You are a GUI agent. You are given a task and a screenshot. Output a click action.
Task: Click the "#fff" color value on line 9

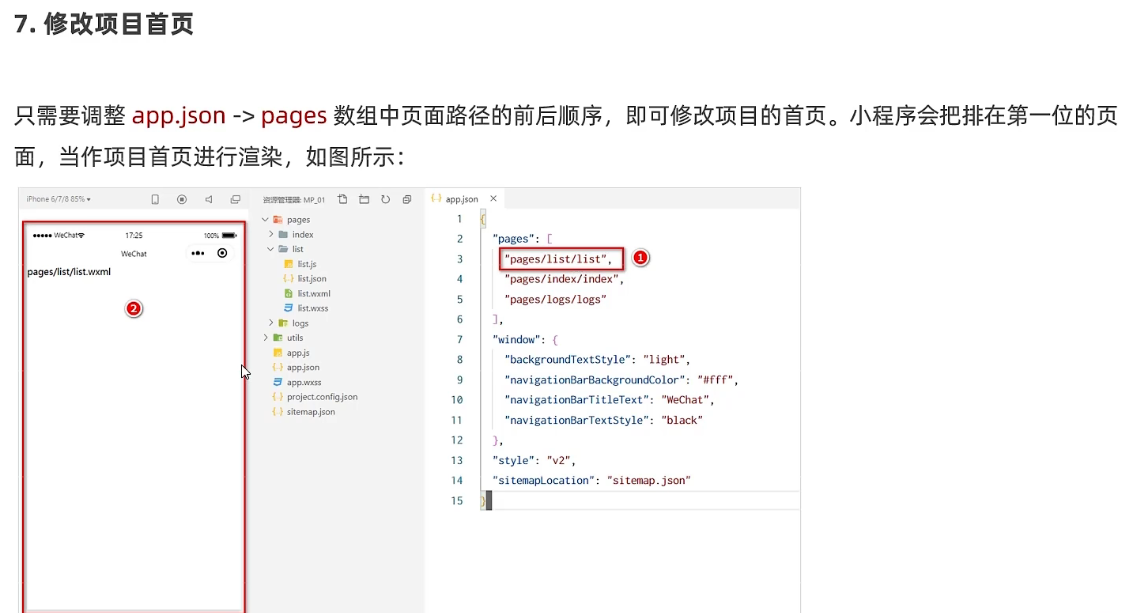tap(715, 380)
